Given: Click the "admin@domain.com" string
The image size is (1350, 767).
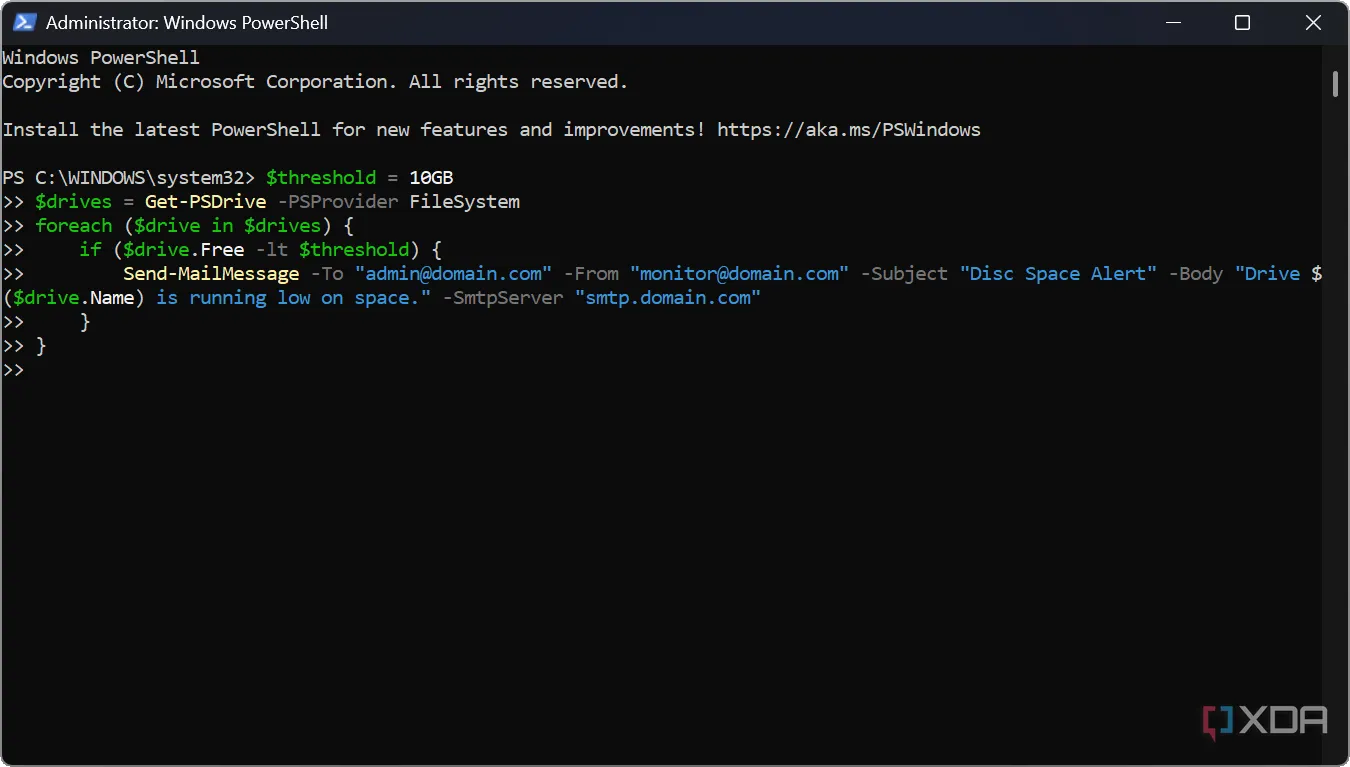Looking at the screenshot, I should pos(453,274).
